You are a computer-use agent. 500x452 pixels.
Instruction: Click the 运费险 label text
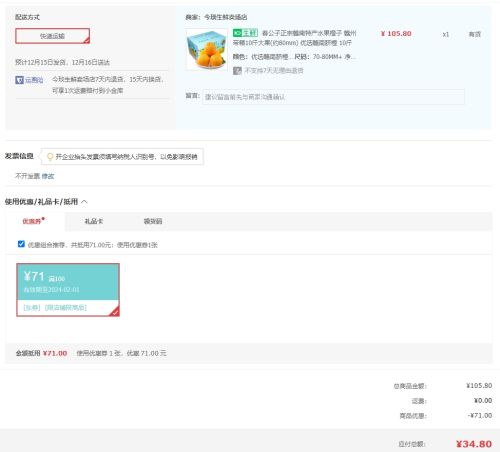34,80
